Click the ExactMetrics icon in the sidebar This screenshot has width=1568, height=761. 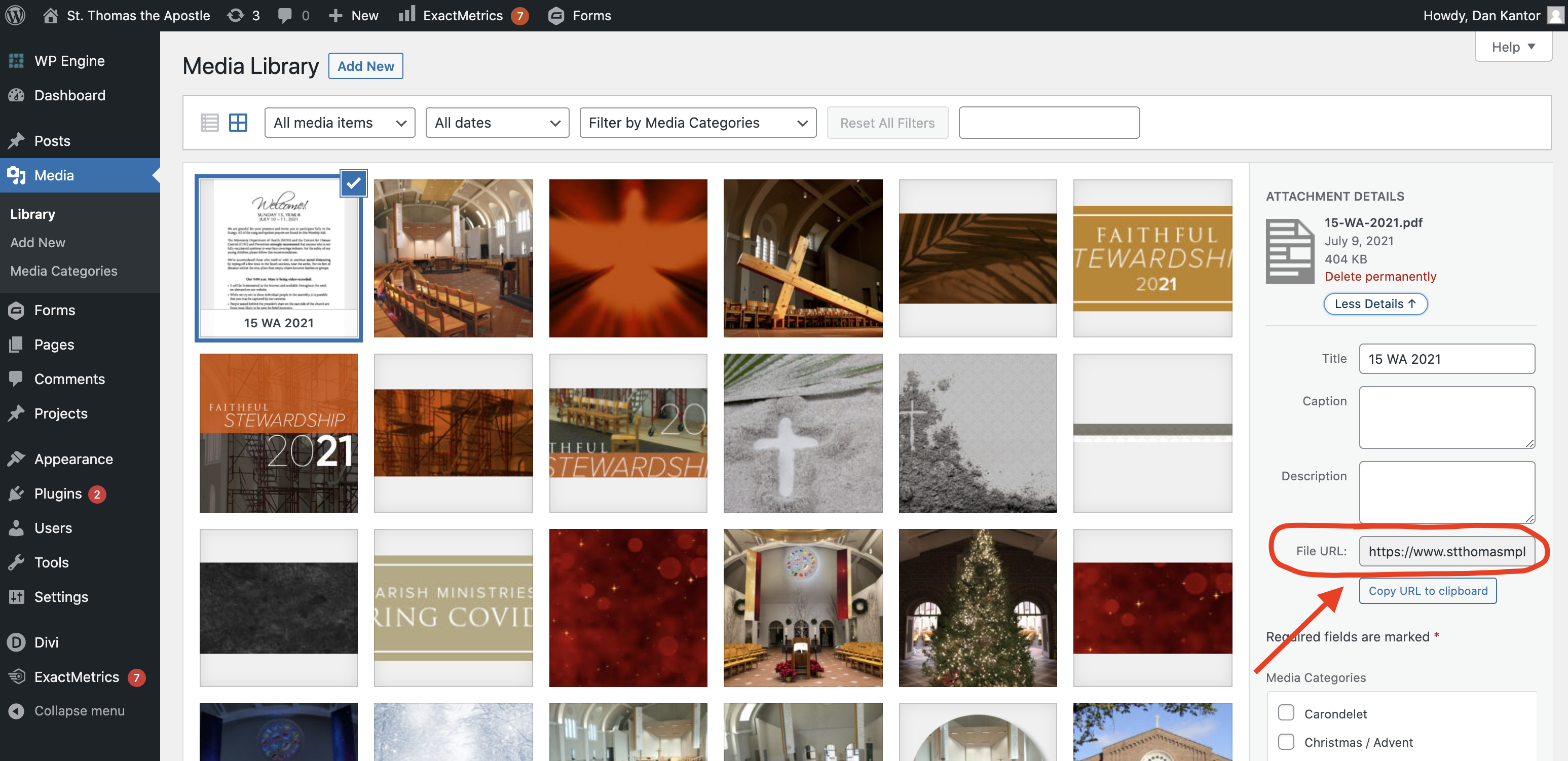16,676
